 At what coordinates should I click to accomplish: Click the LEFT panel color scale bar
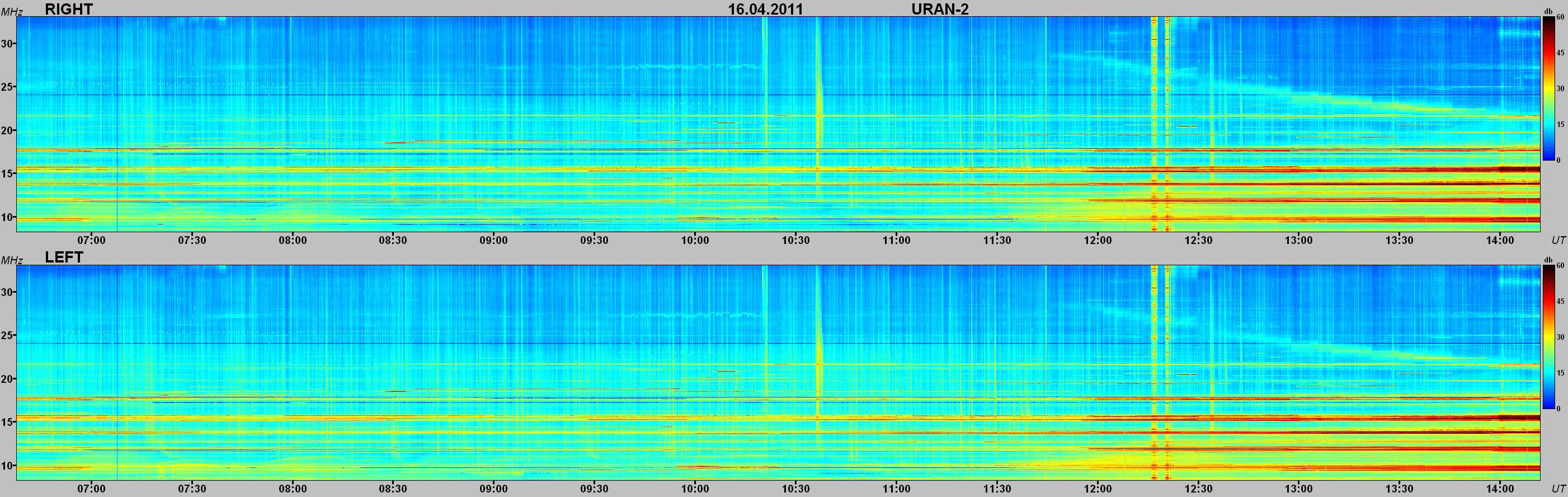pyautogui.click(x=1548, y=337)
